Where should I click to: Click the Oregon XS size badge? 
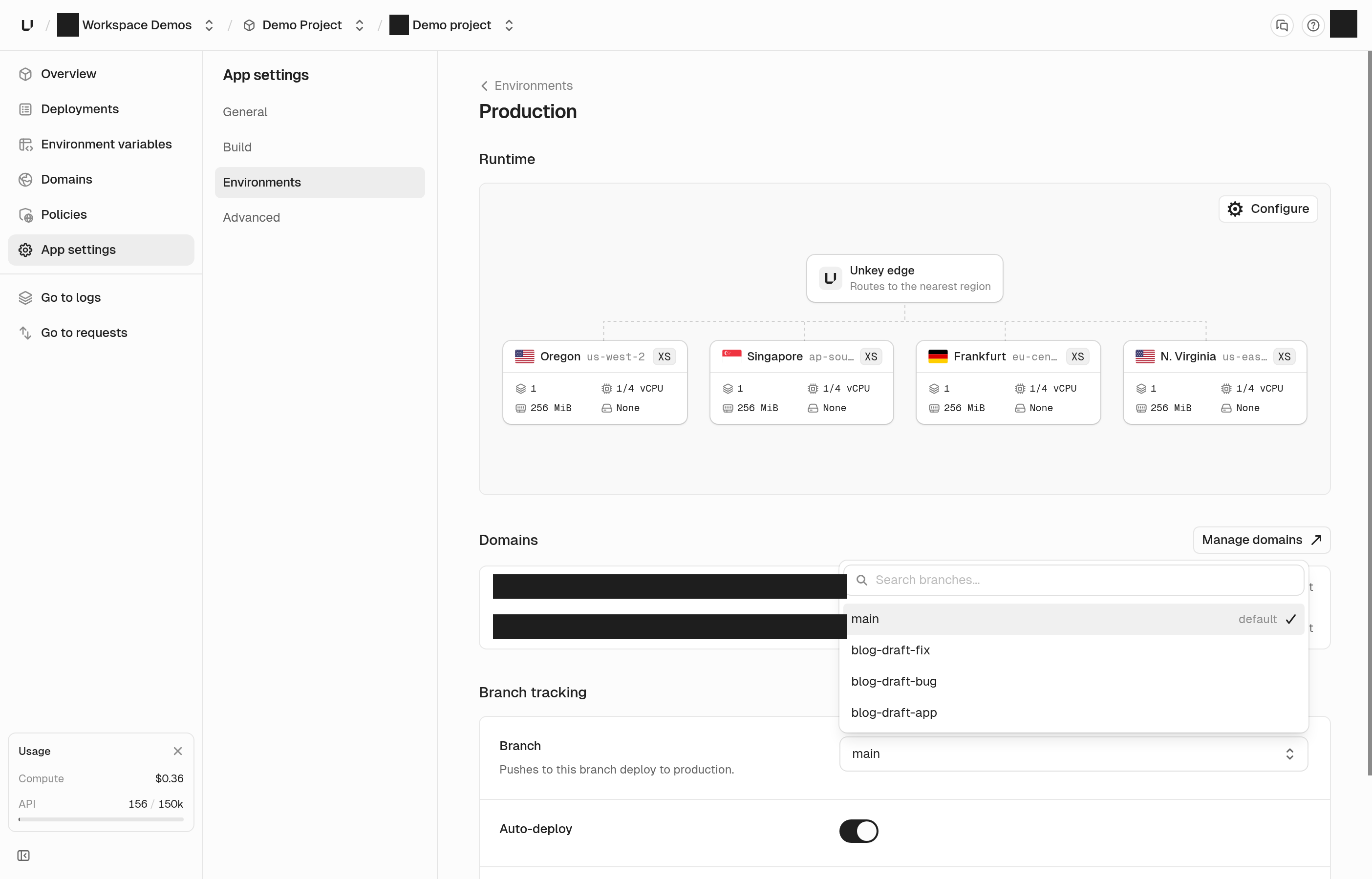(664, 357)
